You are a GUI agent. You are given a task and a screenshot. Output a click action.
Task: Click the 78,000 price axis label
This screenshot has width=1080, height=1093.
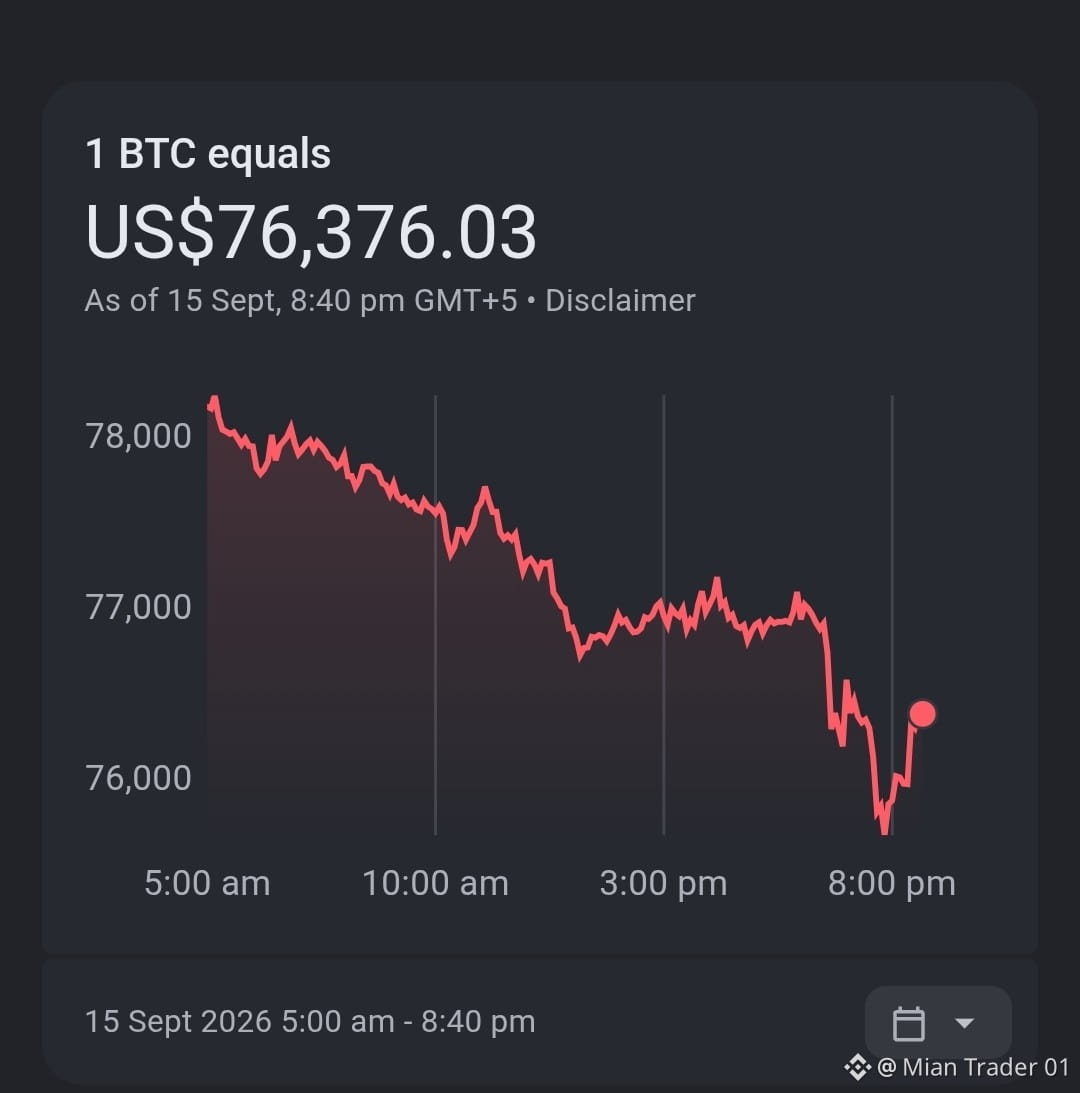tap(138, 436)
